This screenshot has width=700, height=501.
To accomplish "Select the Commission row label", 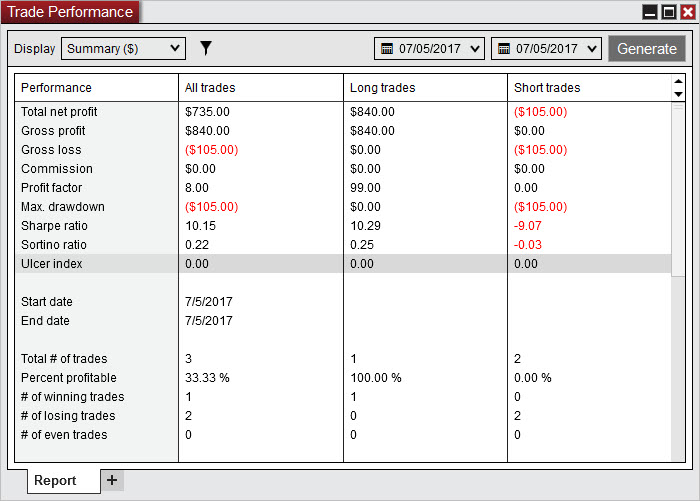I will point(57,169).
